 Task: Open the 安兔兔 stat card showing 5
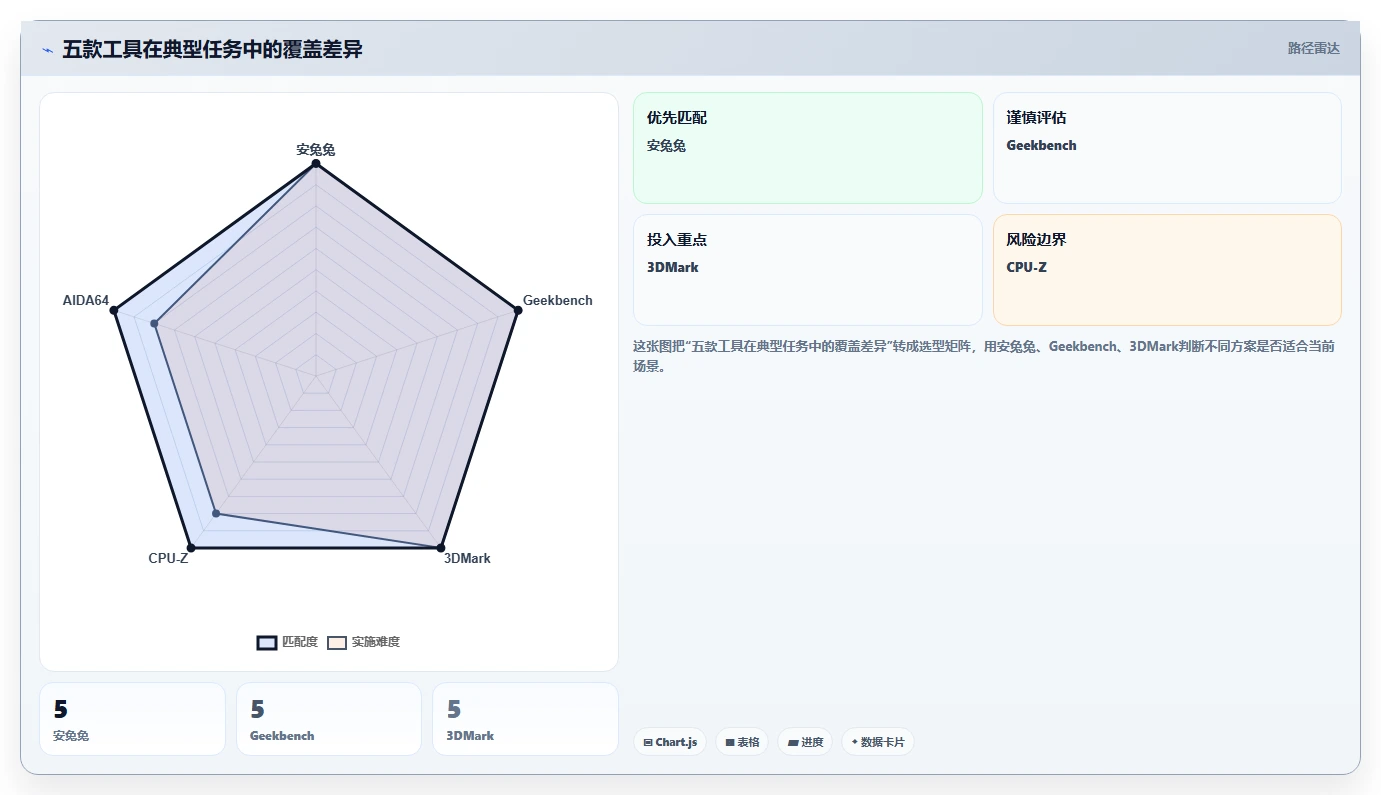(x=132, y=719)
